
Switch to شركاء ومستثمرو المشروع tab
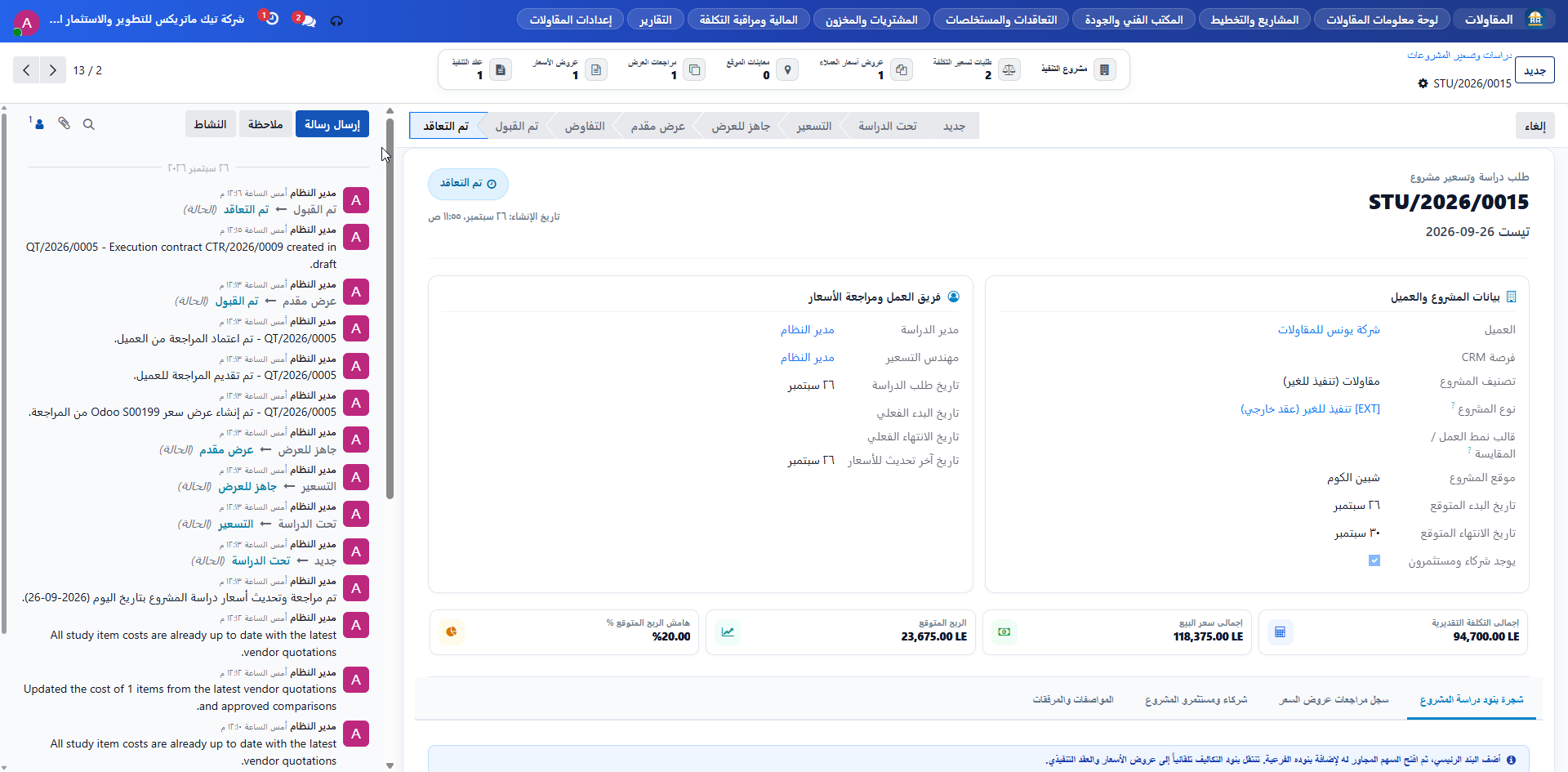coord(1196,699)
